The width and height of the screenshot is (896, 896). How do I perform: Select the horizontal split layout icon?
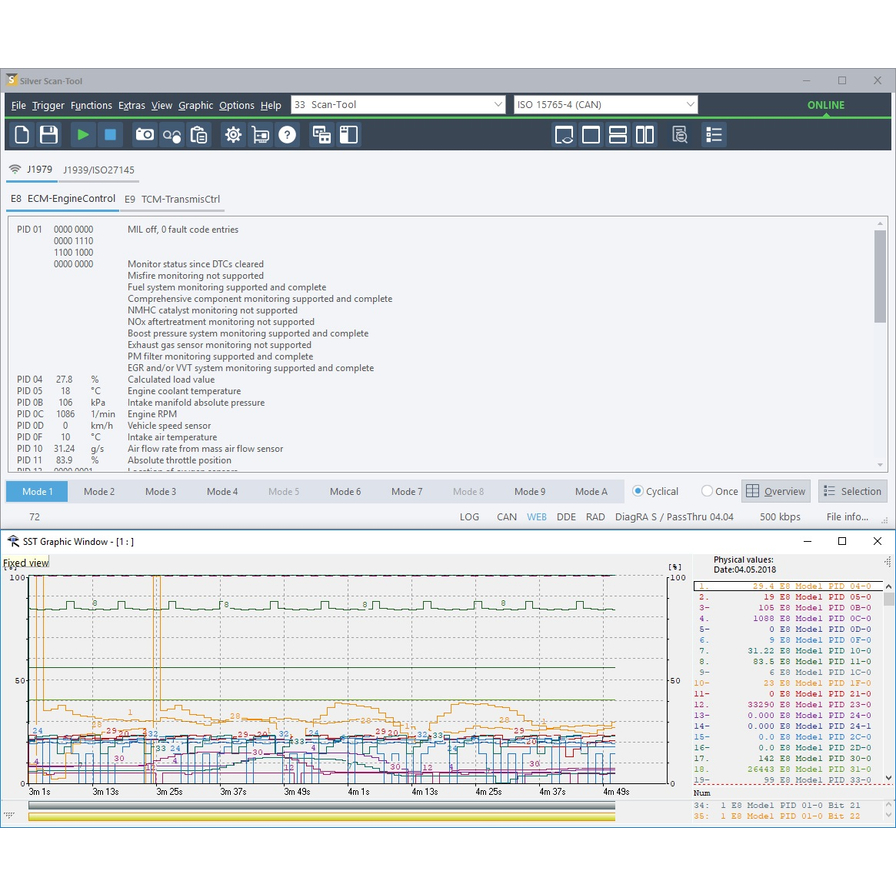[x=618, y=134]
